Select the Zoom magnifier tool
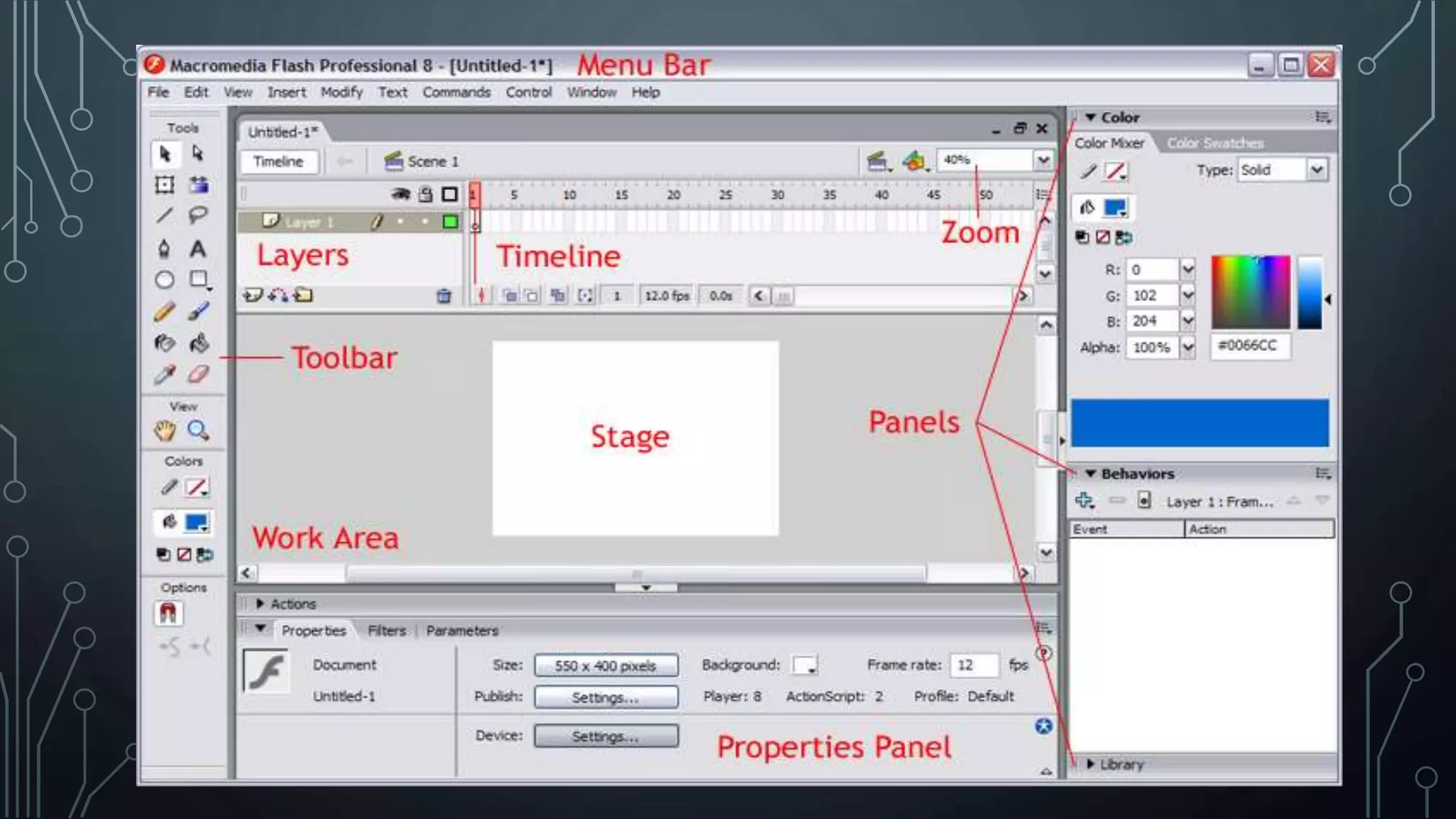 198,430
